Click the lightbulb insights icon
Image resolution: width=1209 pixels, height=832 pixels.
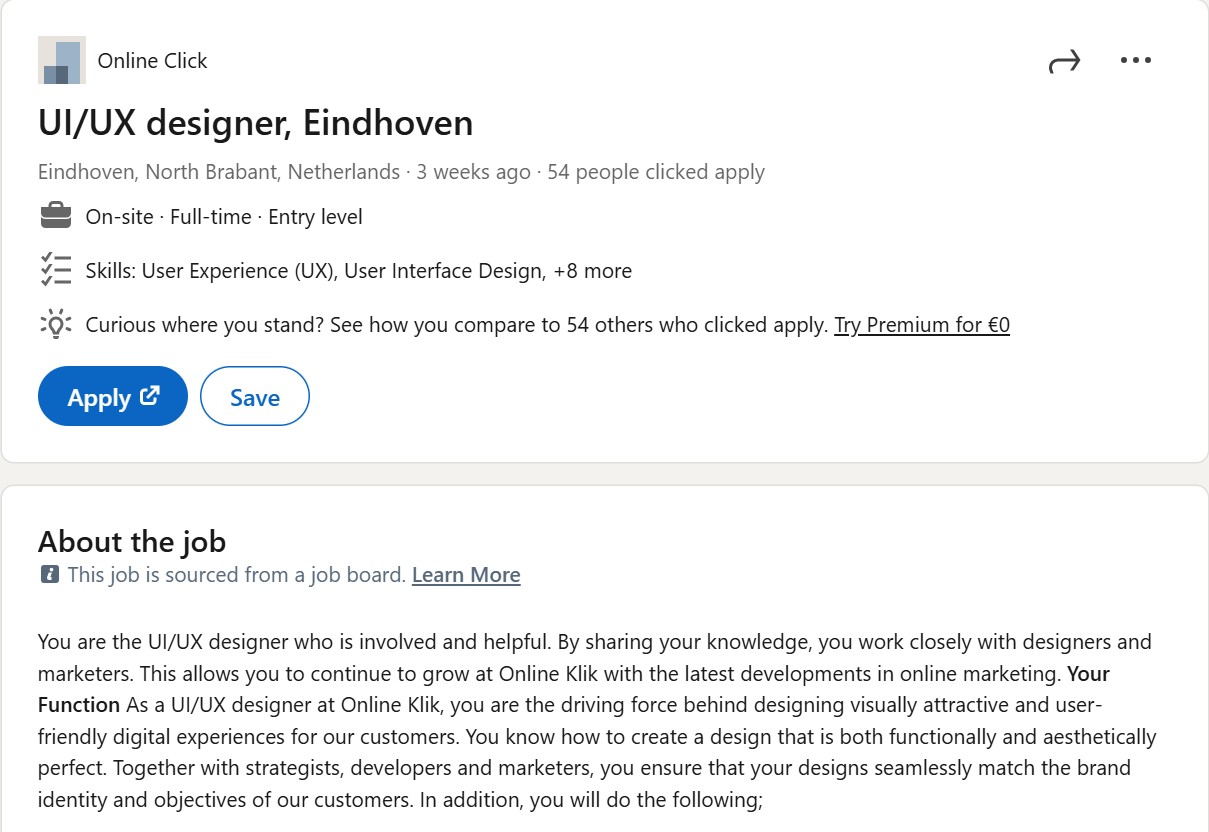tap(56, 324)
